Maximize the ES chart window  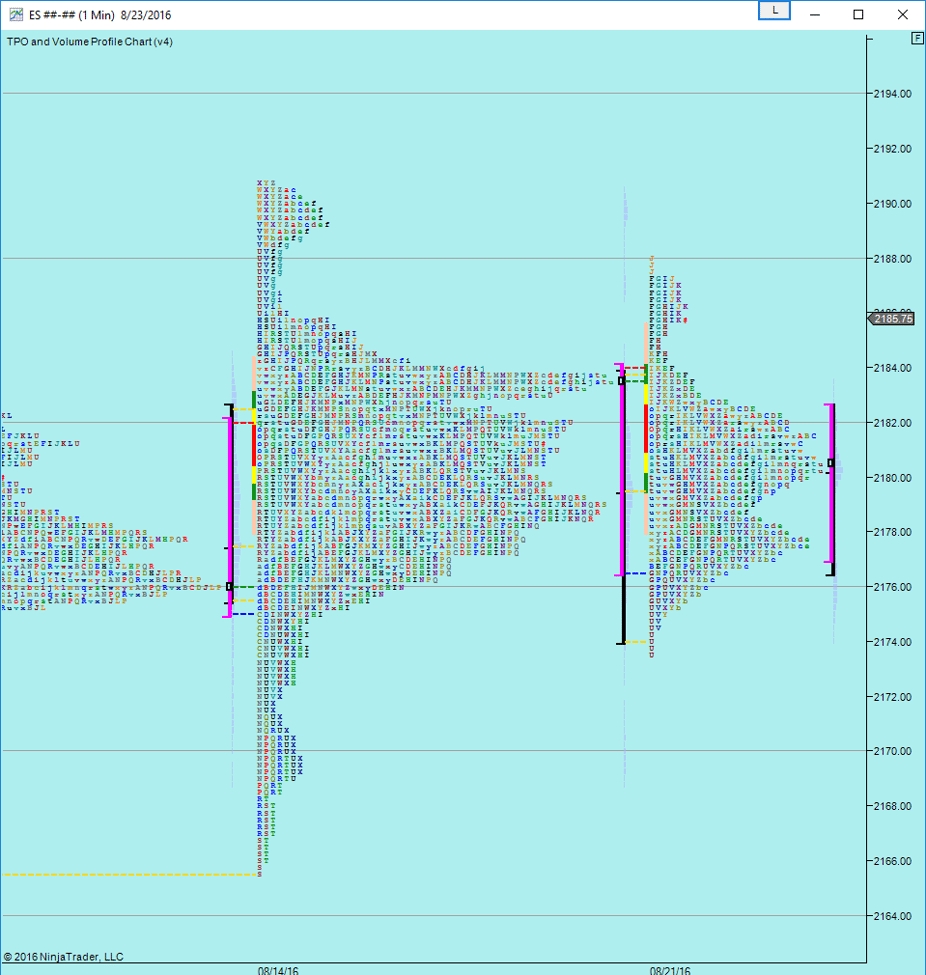point(858,15)
